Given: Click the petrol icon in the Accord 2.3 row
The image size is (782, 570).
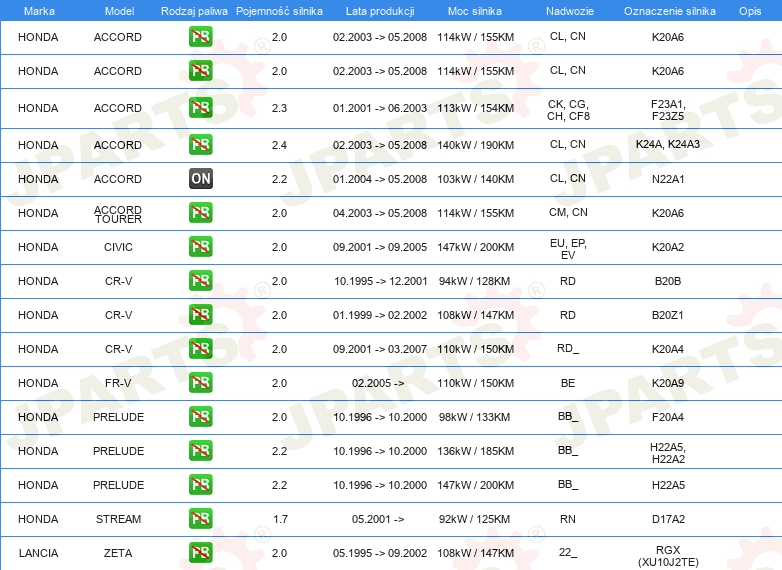Looking at the screenshot, I should tap(200, 108).
